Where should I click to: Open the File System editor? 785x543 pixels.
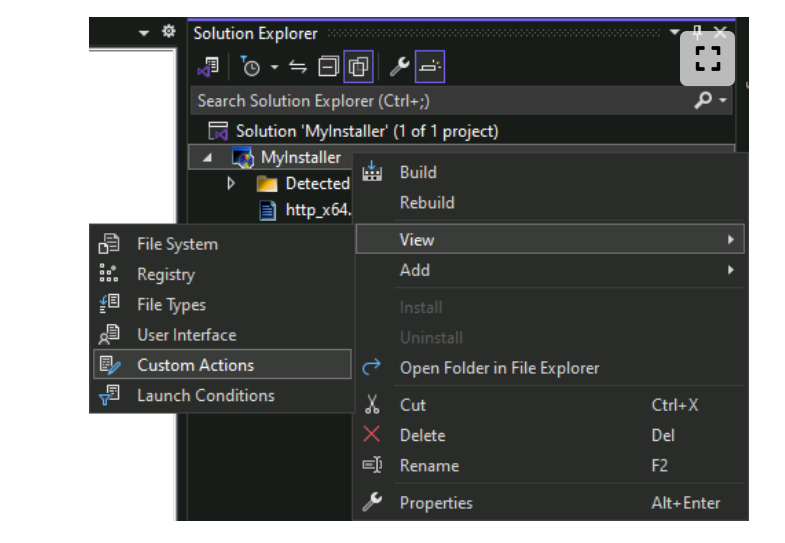point(222,244)
